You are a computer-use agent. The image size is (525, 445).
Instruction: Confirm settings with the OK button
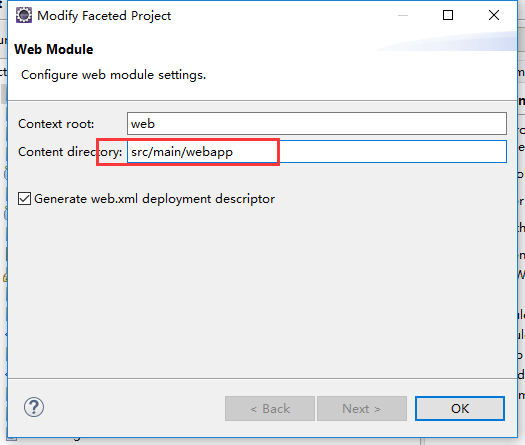(x=460, y=409)
